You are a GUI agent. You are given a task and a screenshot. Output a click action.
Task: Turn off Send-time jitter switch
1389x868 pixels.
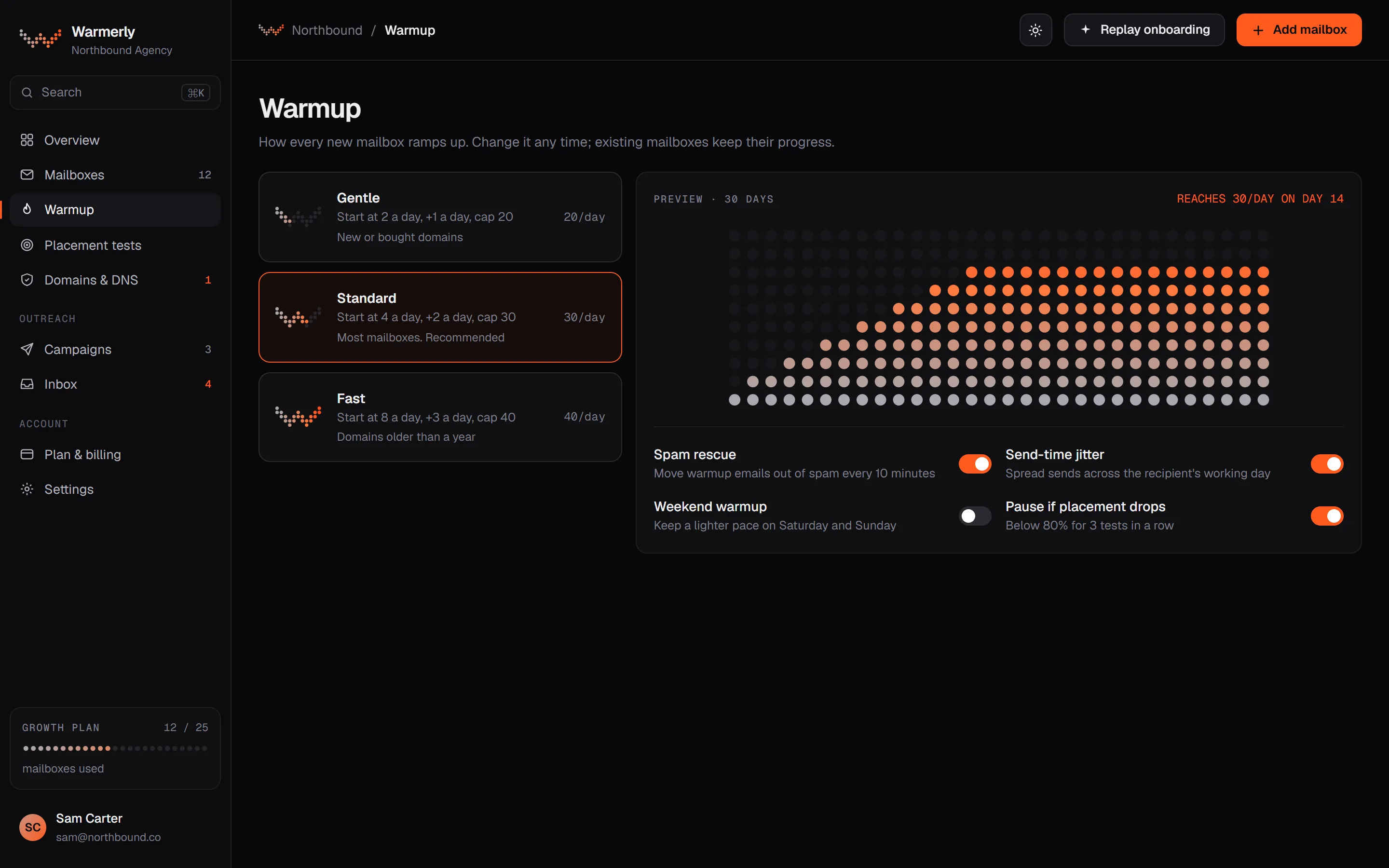tap(1326, 464)
